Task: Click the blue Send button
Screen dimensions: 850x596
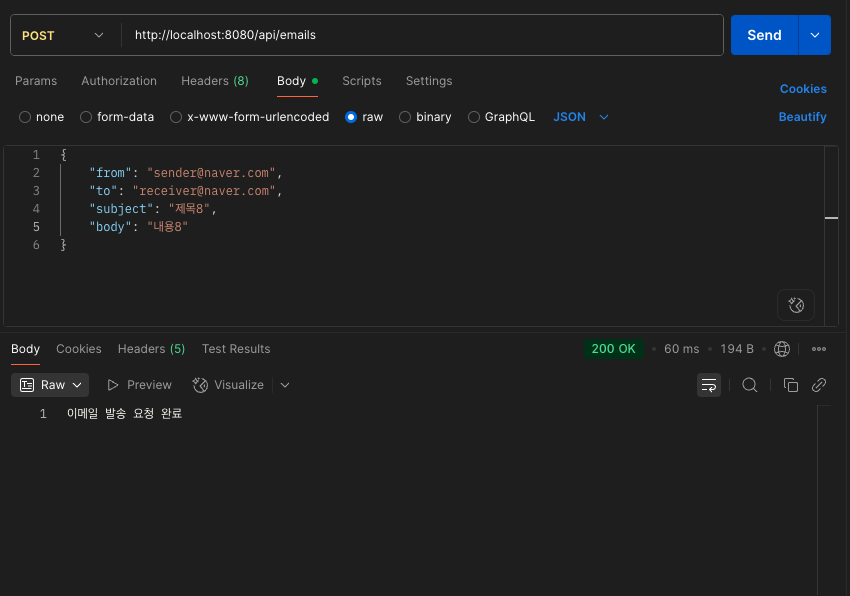Action: (x=764, y=35)
